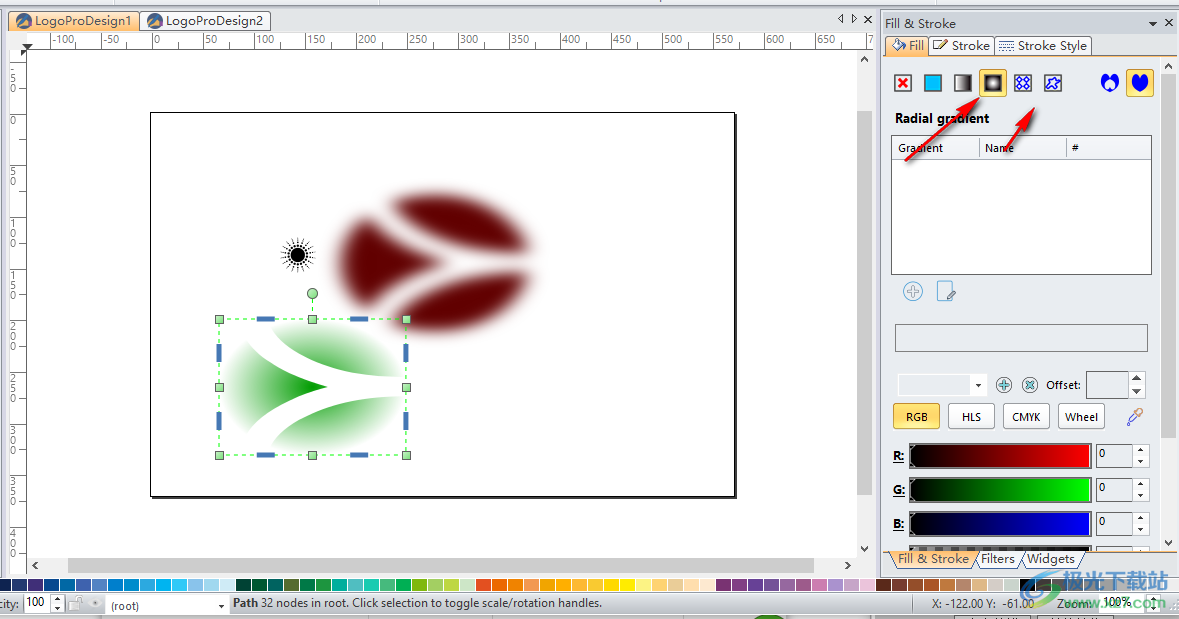The image size is (1179, 619).
Task: Switch to the Stroke Style tab
Action: 1043,45
